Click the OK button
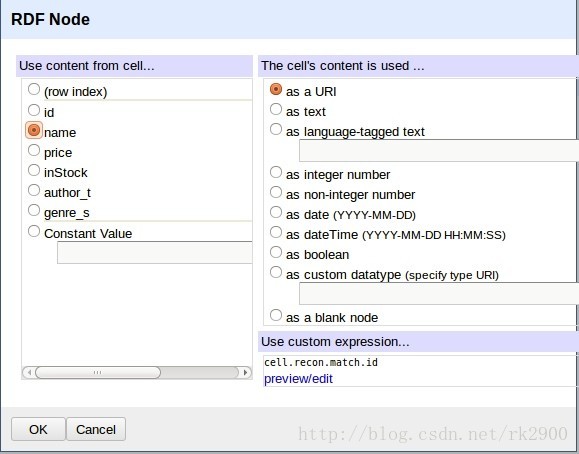The image size is (579, 454). (38, 429)
